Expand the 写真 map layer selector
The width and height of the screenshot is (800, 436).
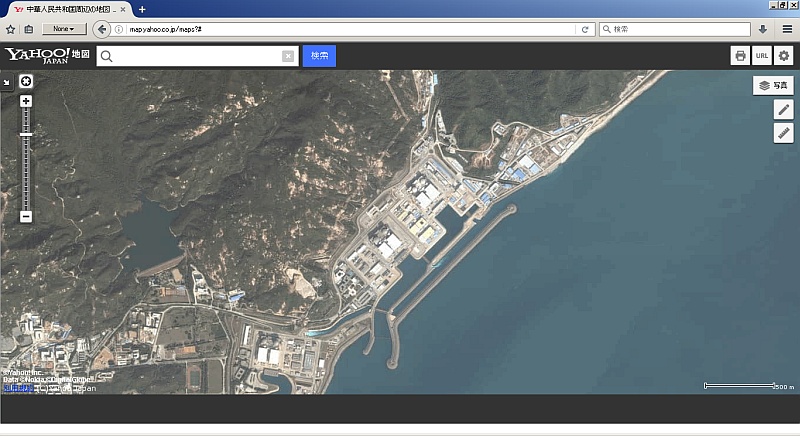[773, 86]
